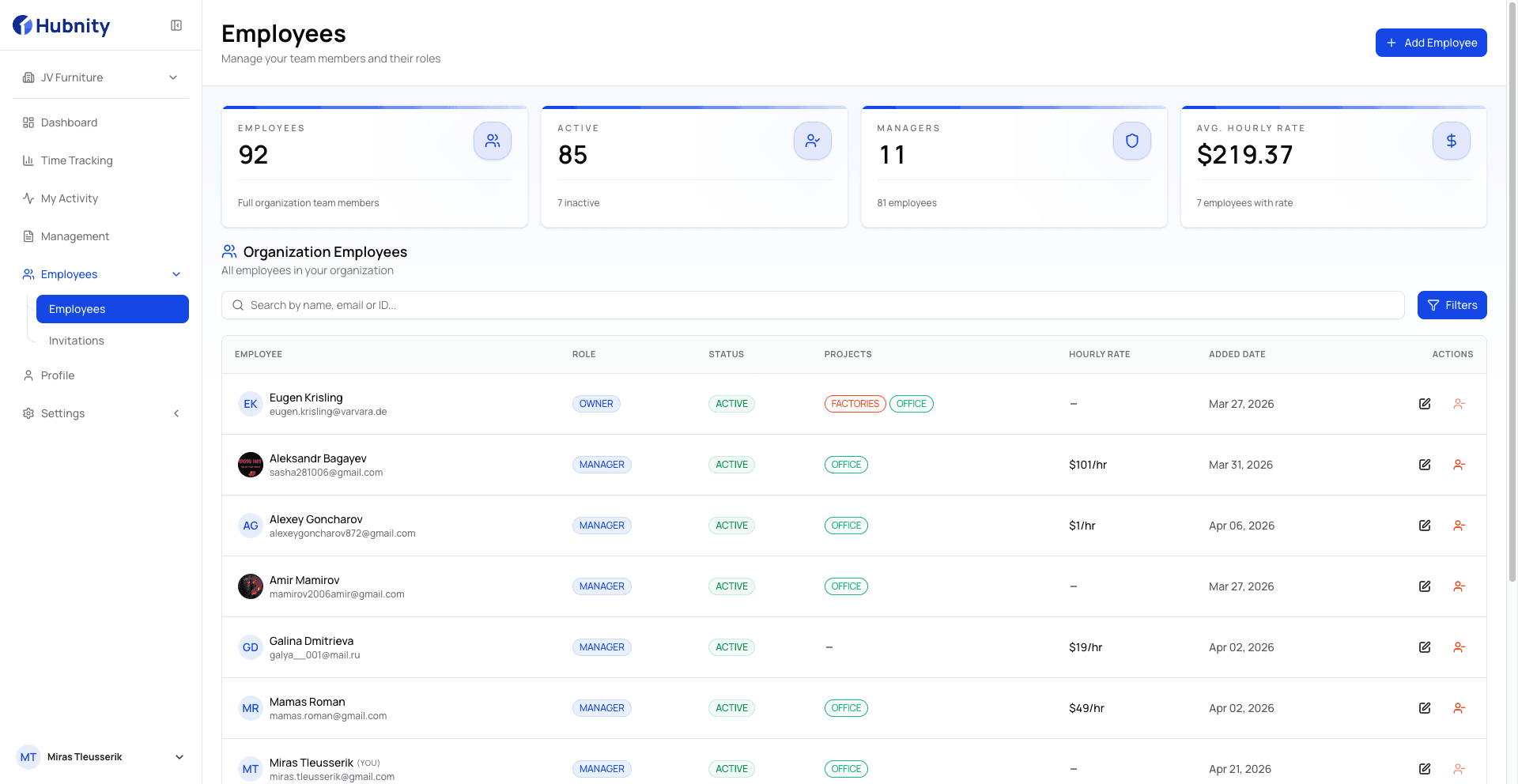Click the HOURLY RATE column header

click(1099, 354)
